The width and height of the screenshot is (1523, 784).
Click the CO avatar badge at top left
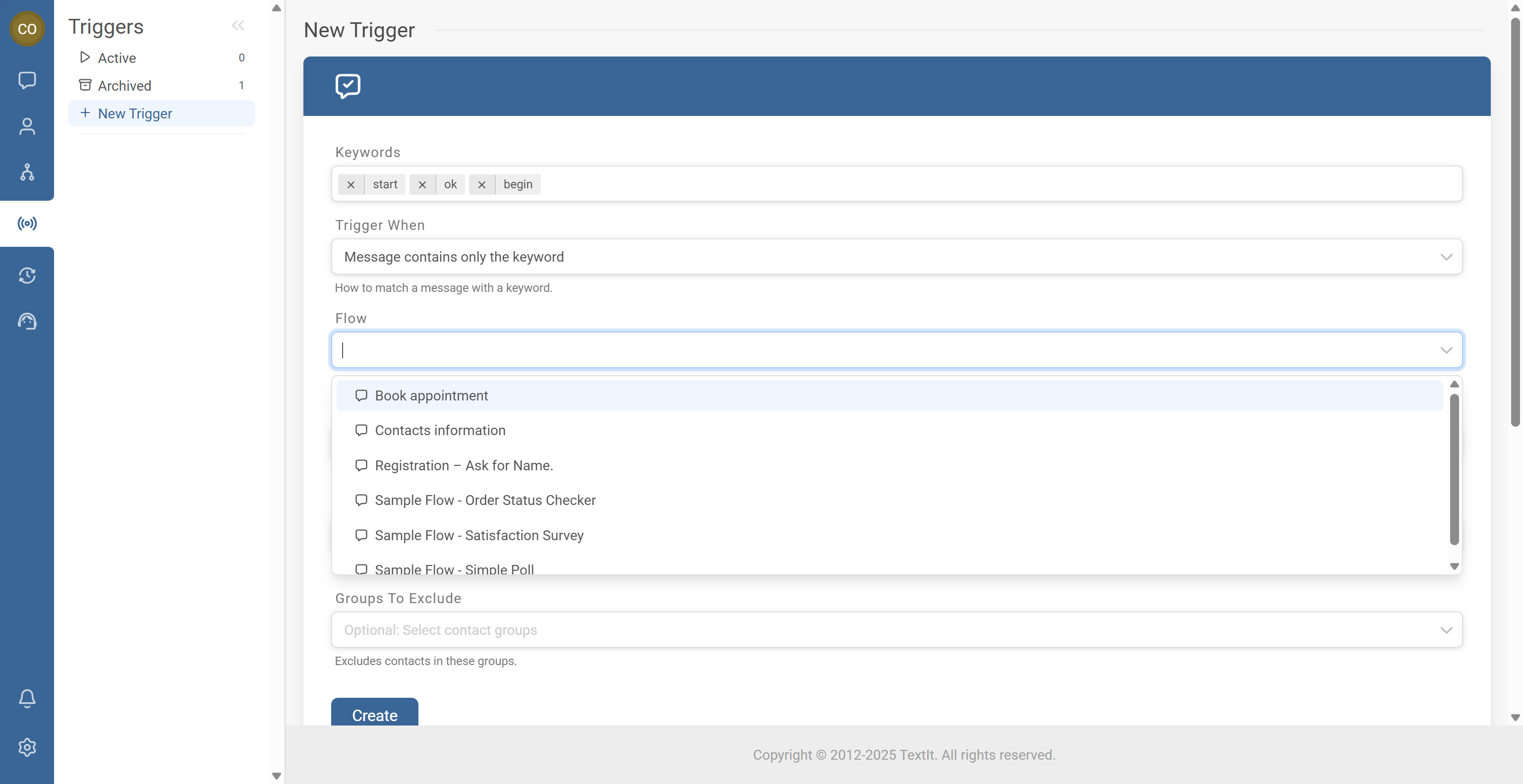27,28
